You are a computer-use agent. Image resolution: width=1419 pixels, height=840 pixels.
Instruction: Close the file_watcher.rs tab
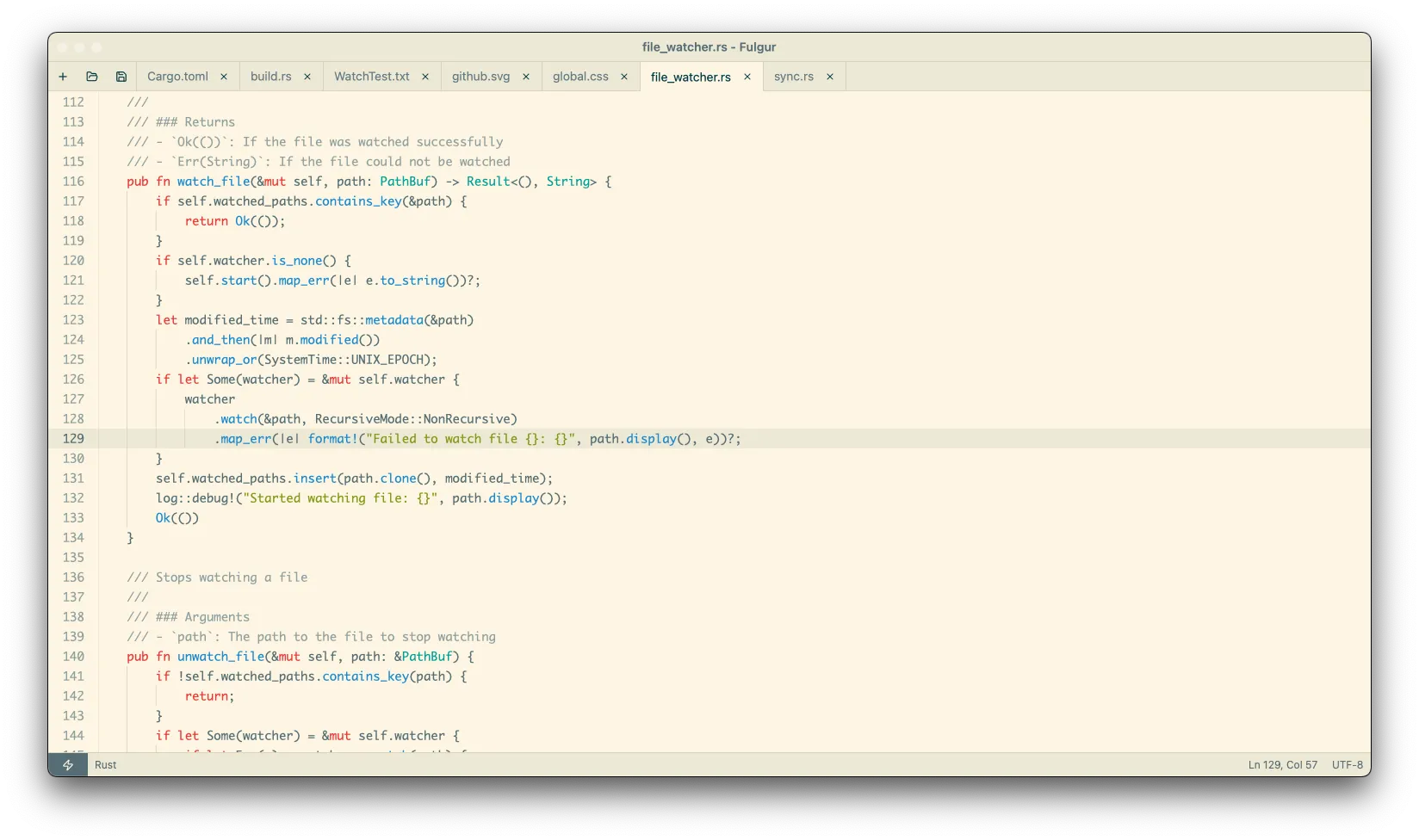pyautogui.click(x=747, y=77)
